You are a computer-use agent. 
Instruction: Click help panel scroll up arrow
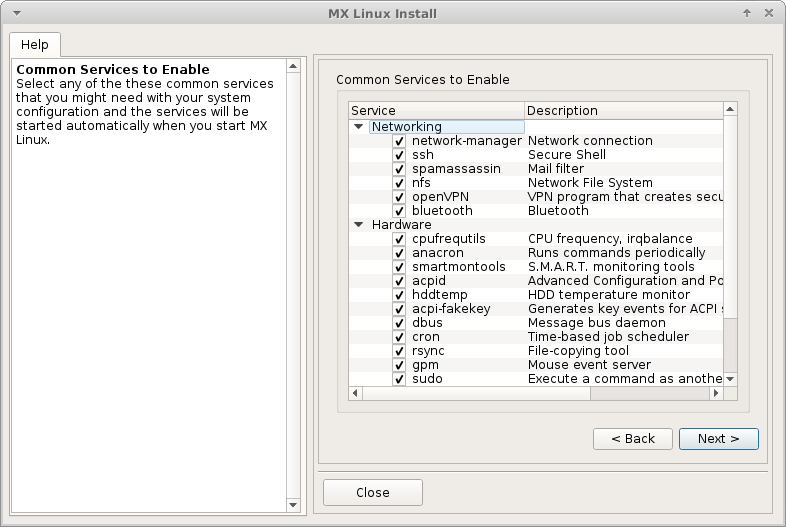click(293, 66)
